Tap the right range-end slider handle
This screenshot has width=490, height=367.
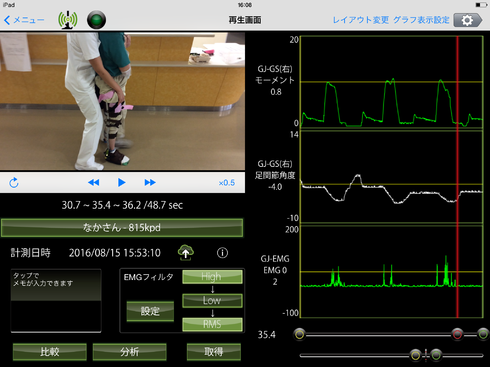(x=483, y=334)
